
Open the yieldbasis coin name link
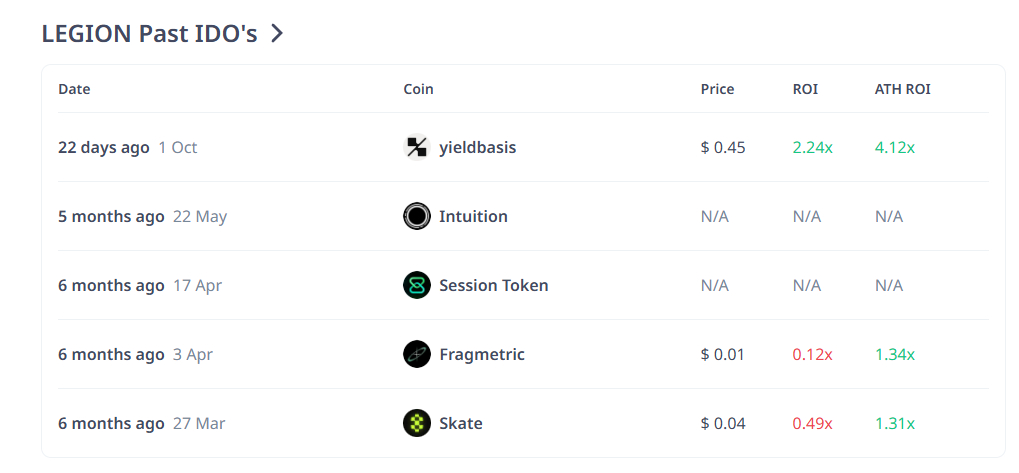(x=477, y=147)
